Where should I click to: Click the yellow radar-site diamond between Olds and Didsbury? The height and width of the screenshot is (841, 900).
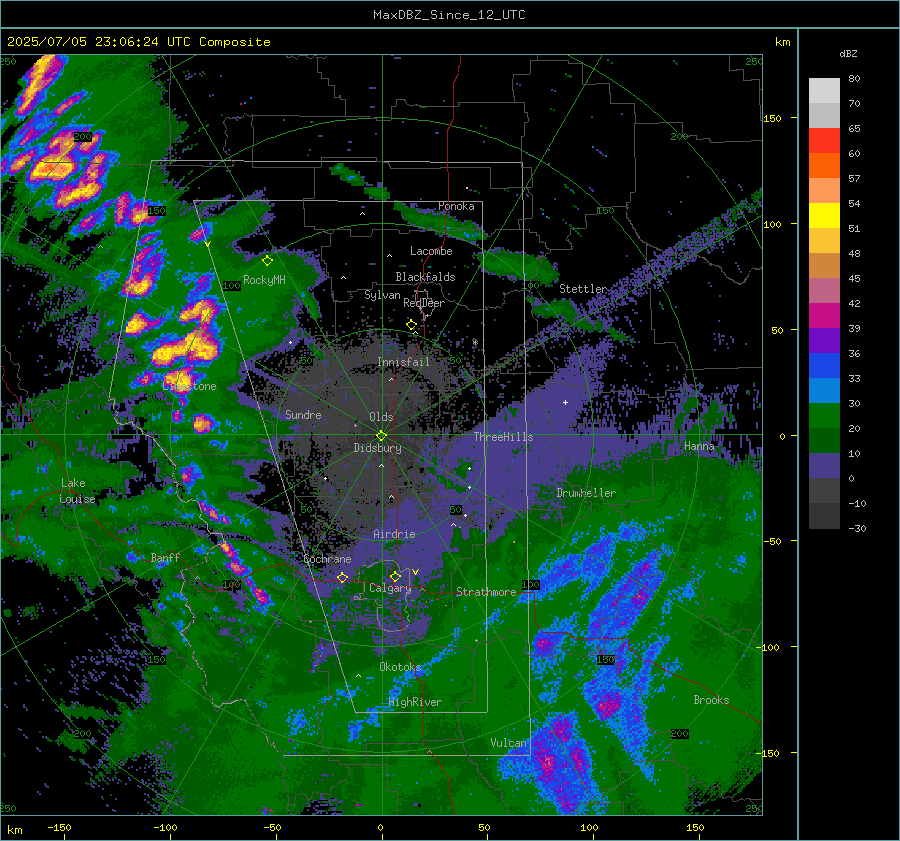382,436
